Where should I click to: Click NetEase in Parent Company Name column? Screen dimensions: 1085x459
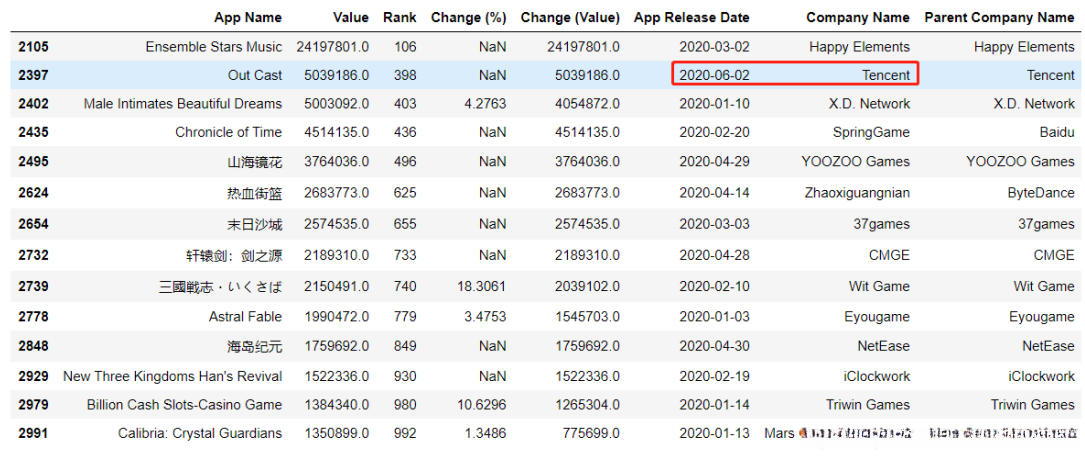[1049, 346]
